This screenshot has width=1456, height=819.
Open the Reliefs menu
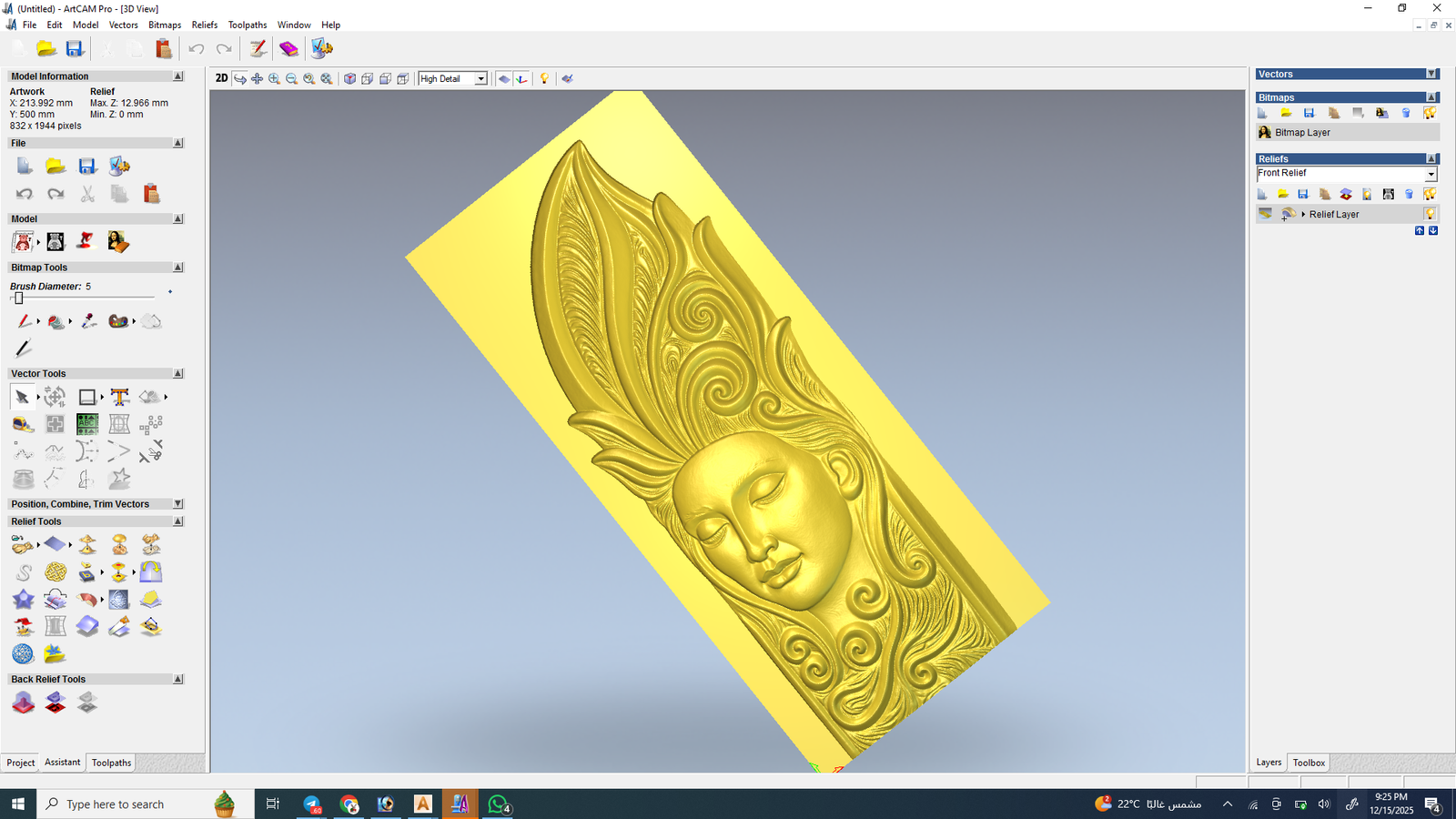204,25
